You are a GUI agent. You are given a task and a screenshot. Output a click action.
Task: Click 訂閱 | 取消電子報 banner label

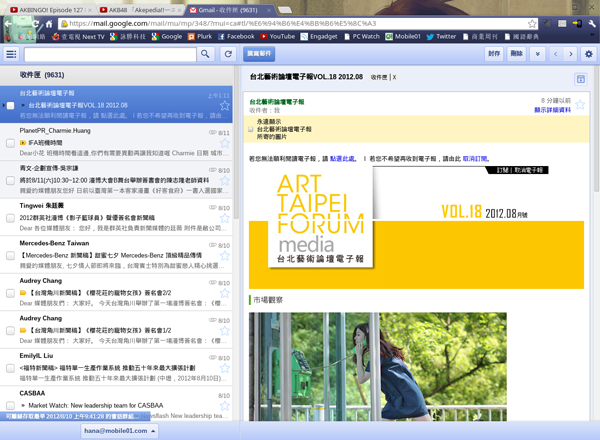tap(519, 170)
